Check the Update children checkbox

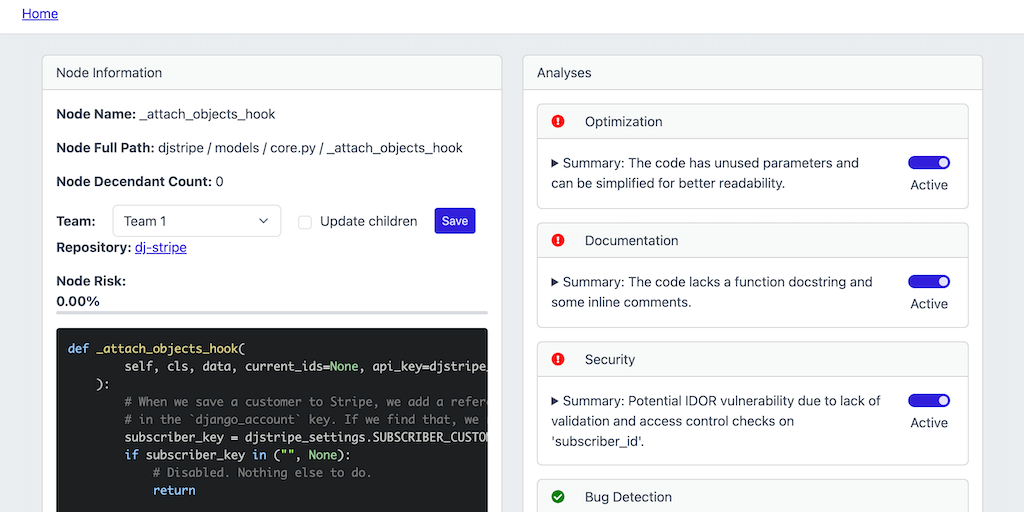[305, 222]
